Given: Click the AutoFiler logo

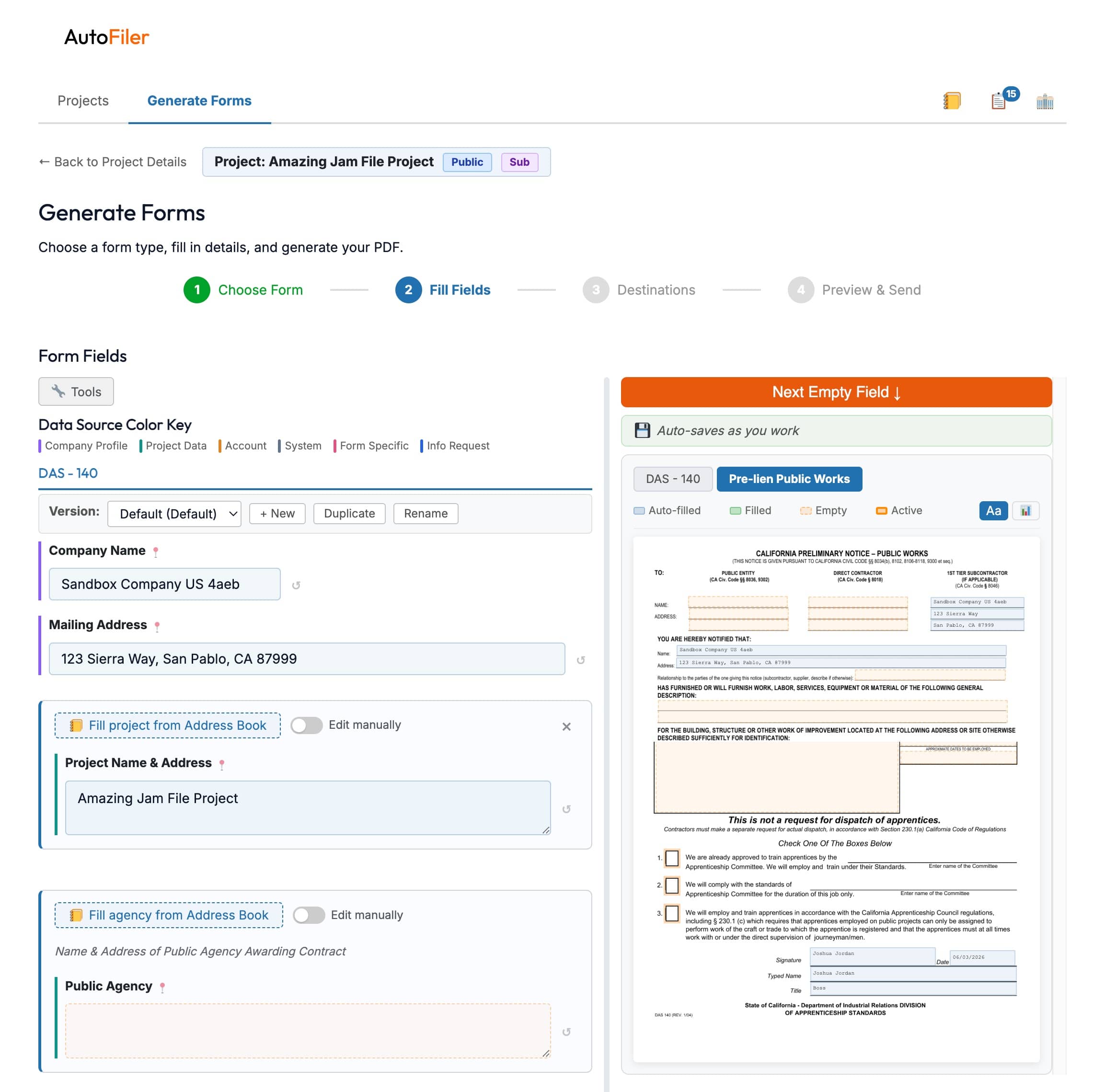Looking at the screenshot, I should click(106, 37).
